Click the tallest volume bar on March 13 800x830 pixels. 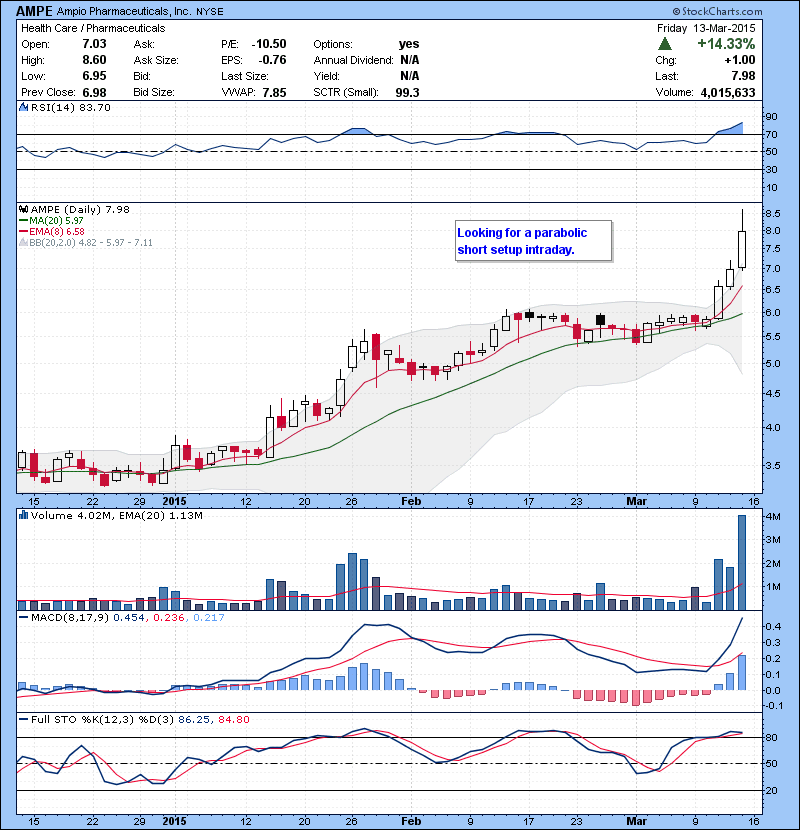point(742,562)
